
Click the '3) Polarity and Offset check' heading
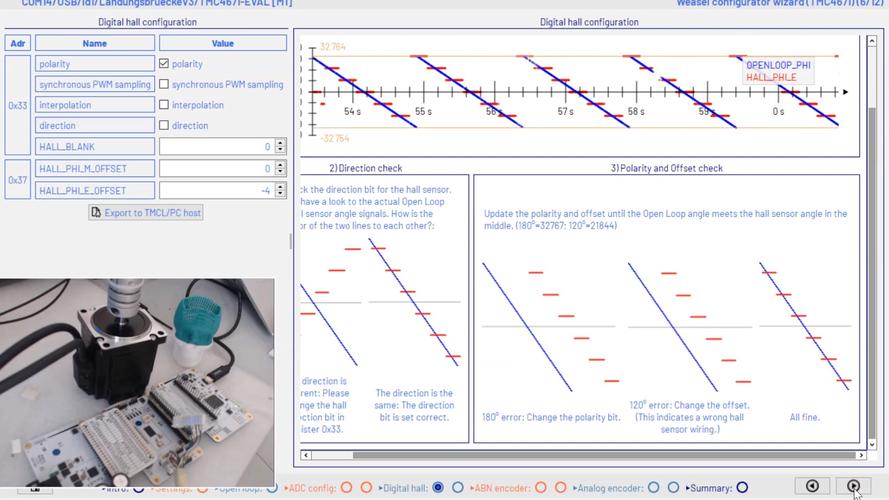click(x=666, y=168)
